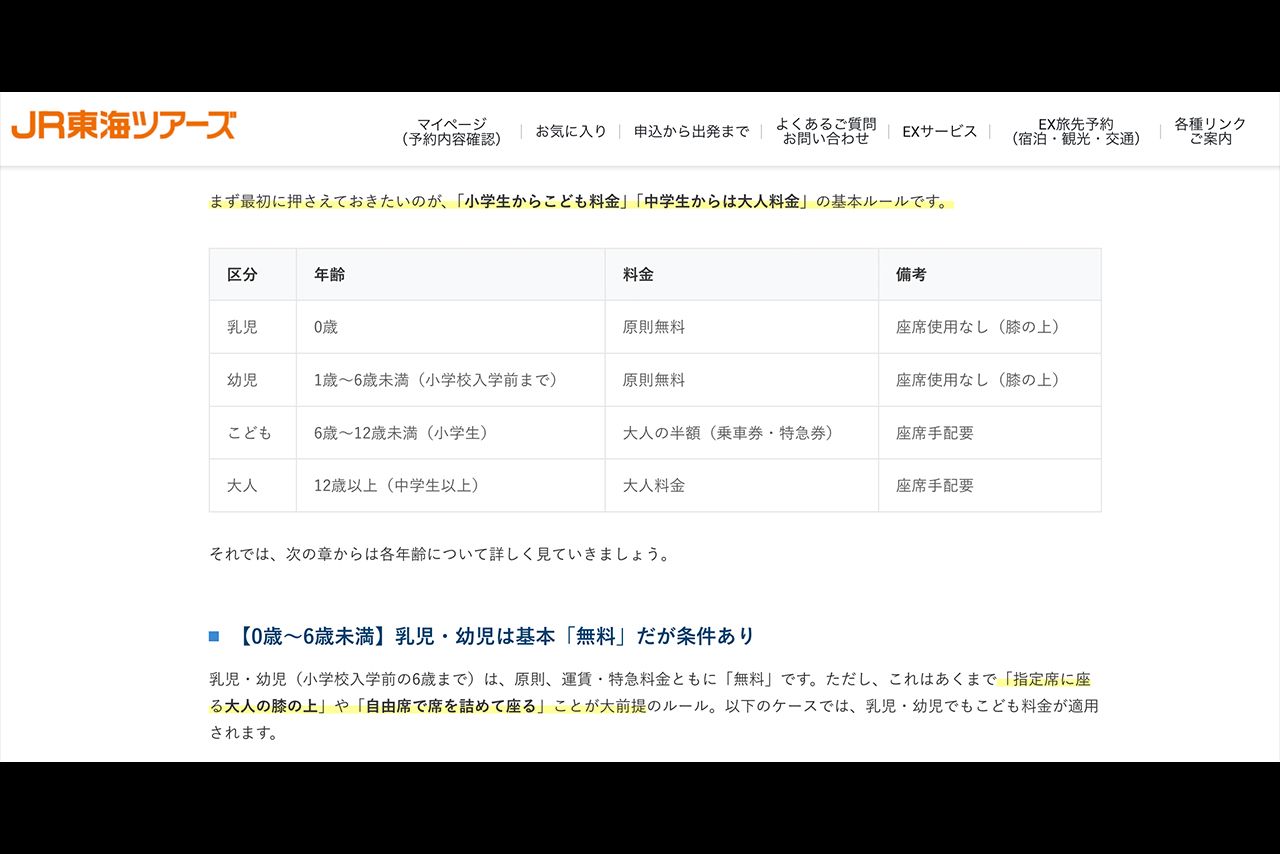Click the JR東海ツアーズ logo
Viewport: 1280px width, 854px height.
point(124,126)
